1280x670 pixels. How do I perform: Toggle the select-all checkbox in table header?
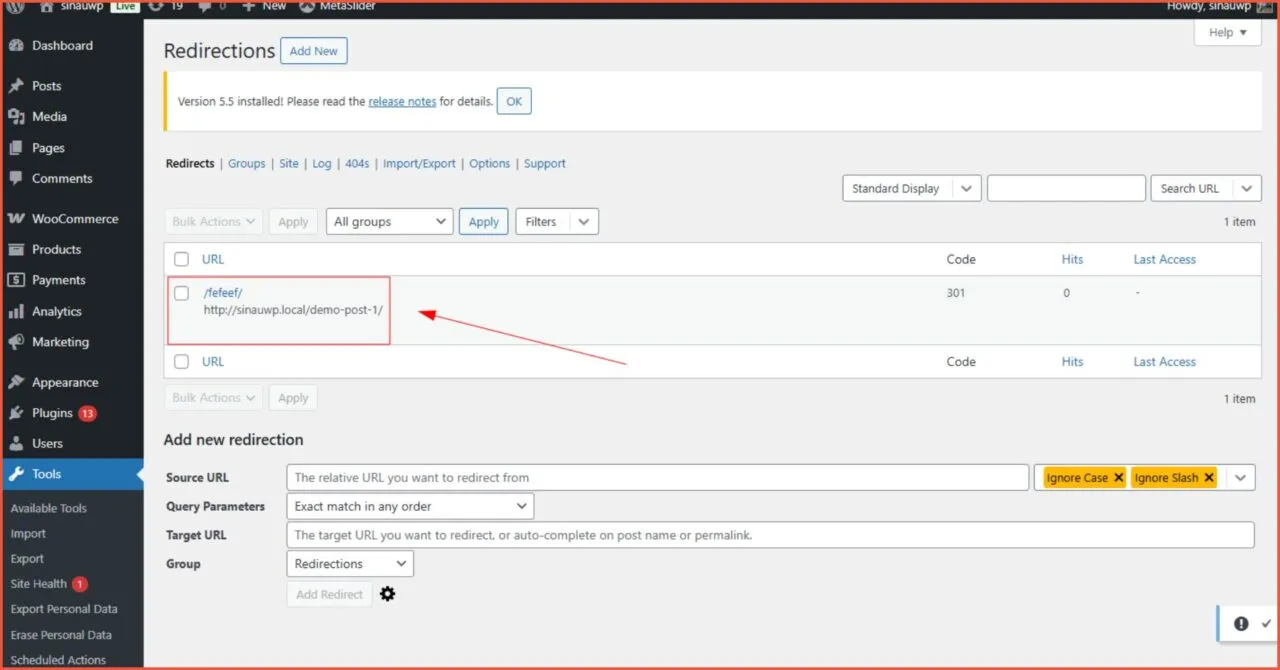pyautogui.click(x=181, y=259)
